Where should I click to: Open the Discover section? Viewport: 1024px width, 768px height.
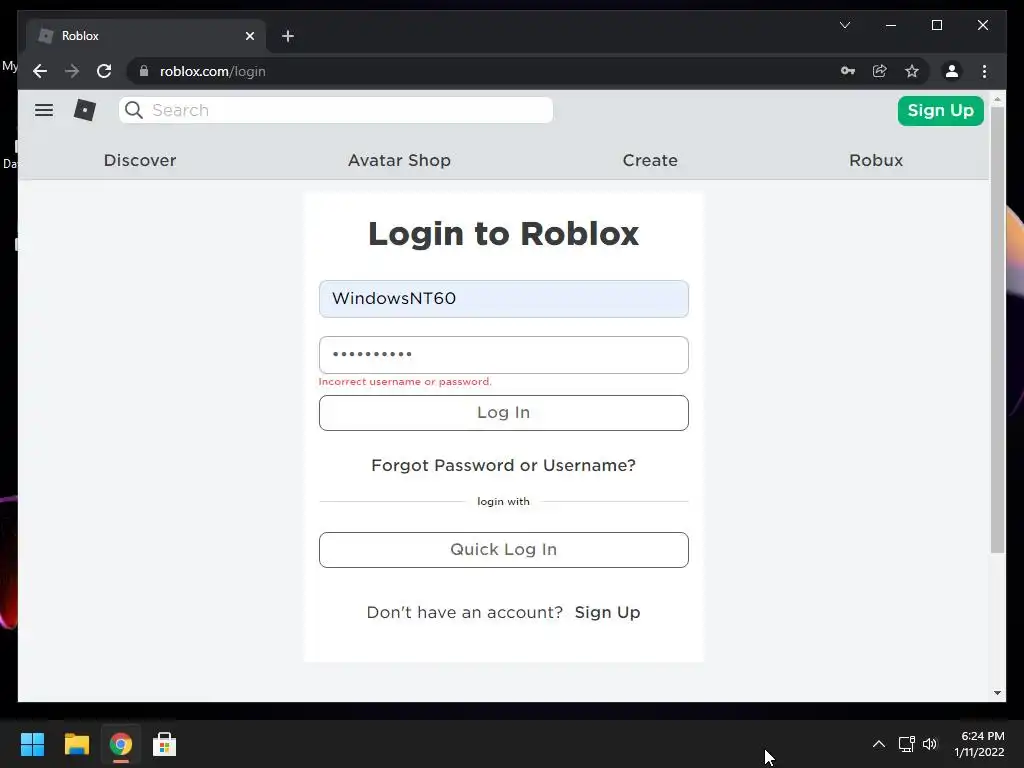coord(140,160)
